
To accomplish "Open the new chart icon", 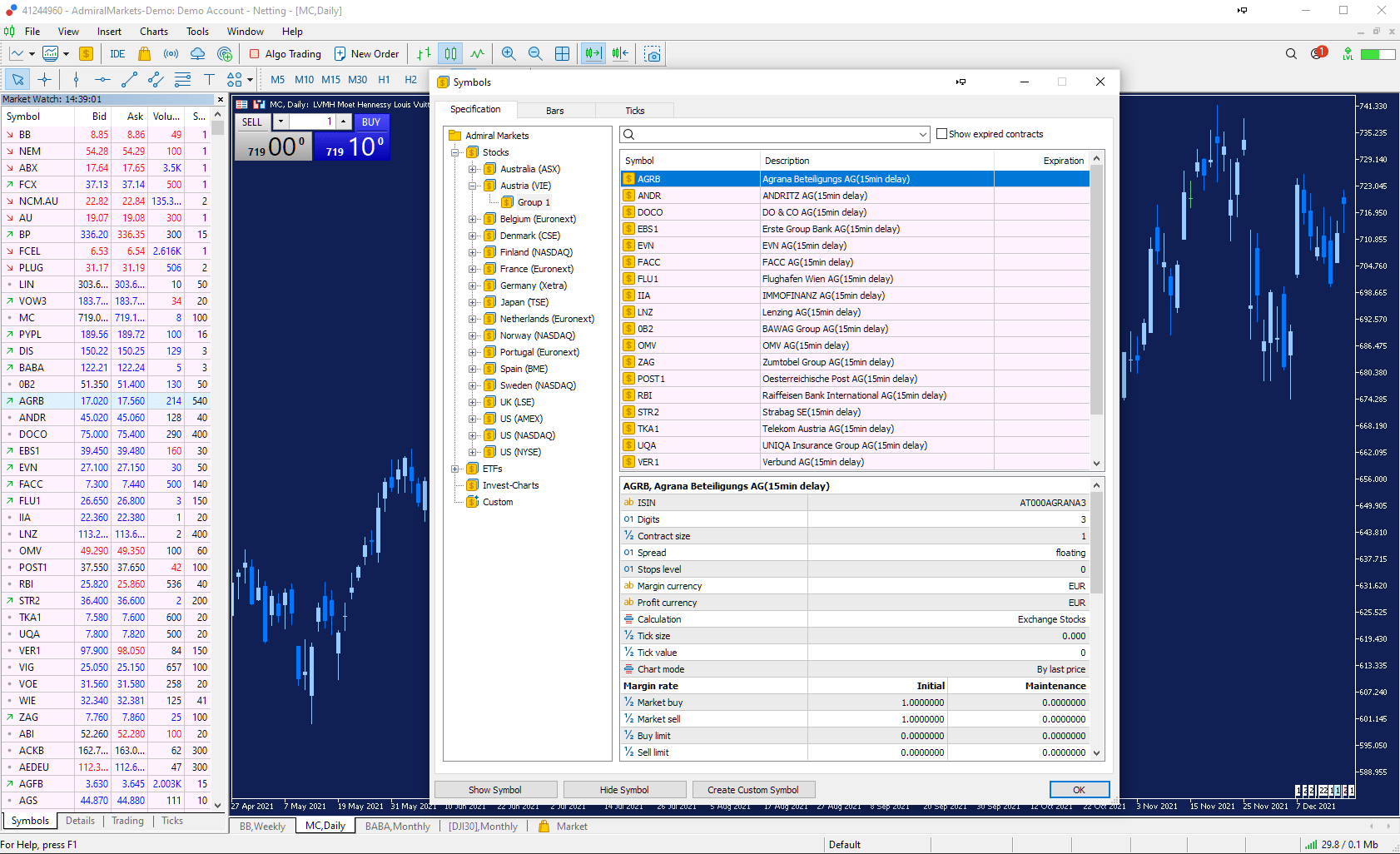I will [17, 54].
